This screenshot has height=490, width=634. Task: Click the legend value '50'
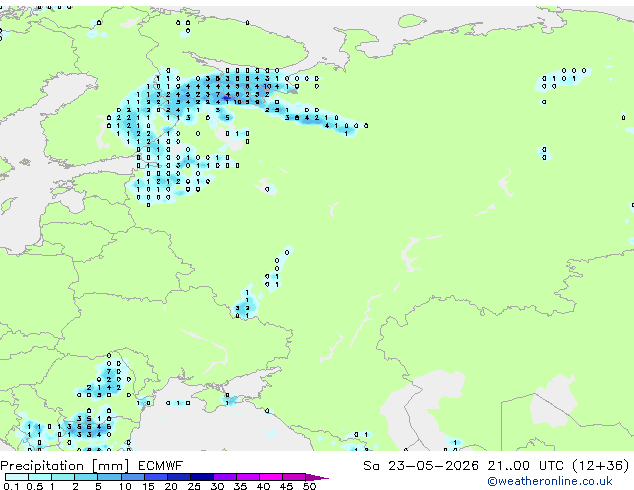(309, 486)
